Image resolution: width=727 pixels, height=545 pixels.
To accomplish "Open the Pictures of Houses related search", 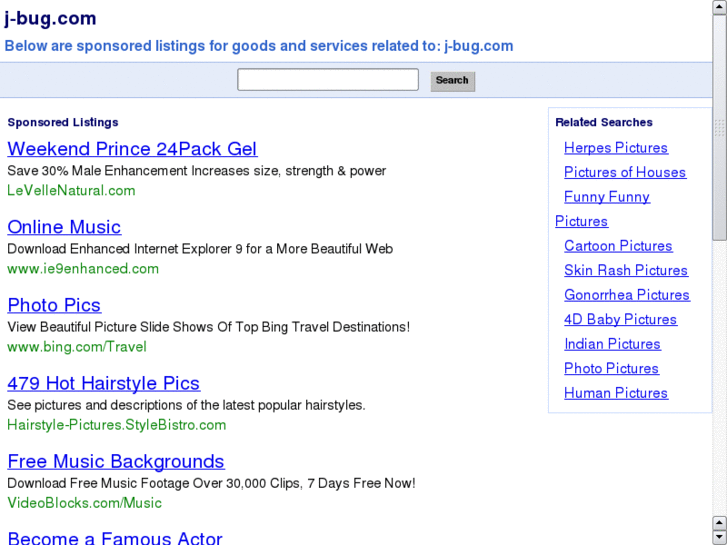I will (625, 172).
